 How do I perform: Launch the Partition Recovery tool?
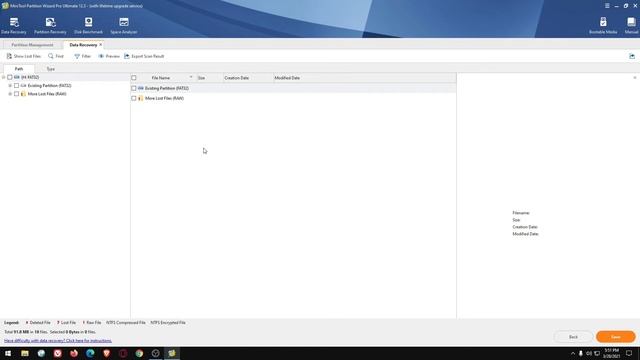point(50,25)
